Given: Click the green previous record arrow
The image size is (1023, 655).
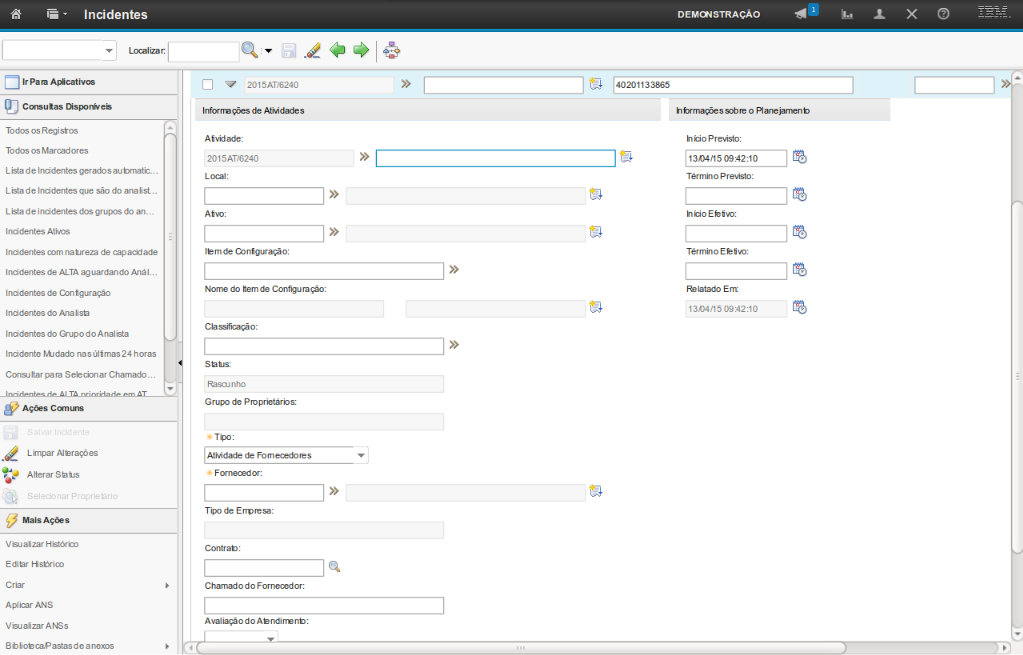Looking at the screenshot, I should tap(338, 50).
